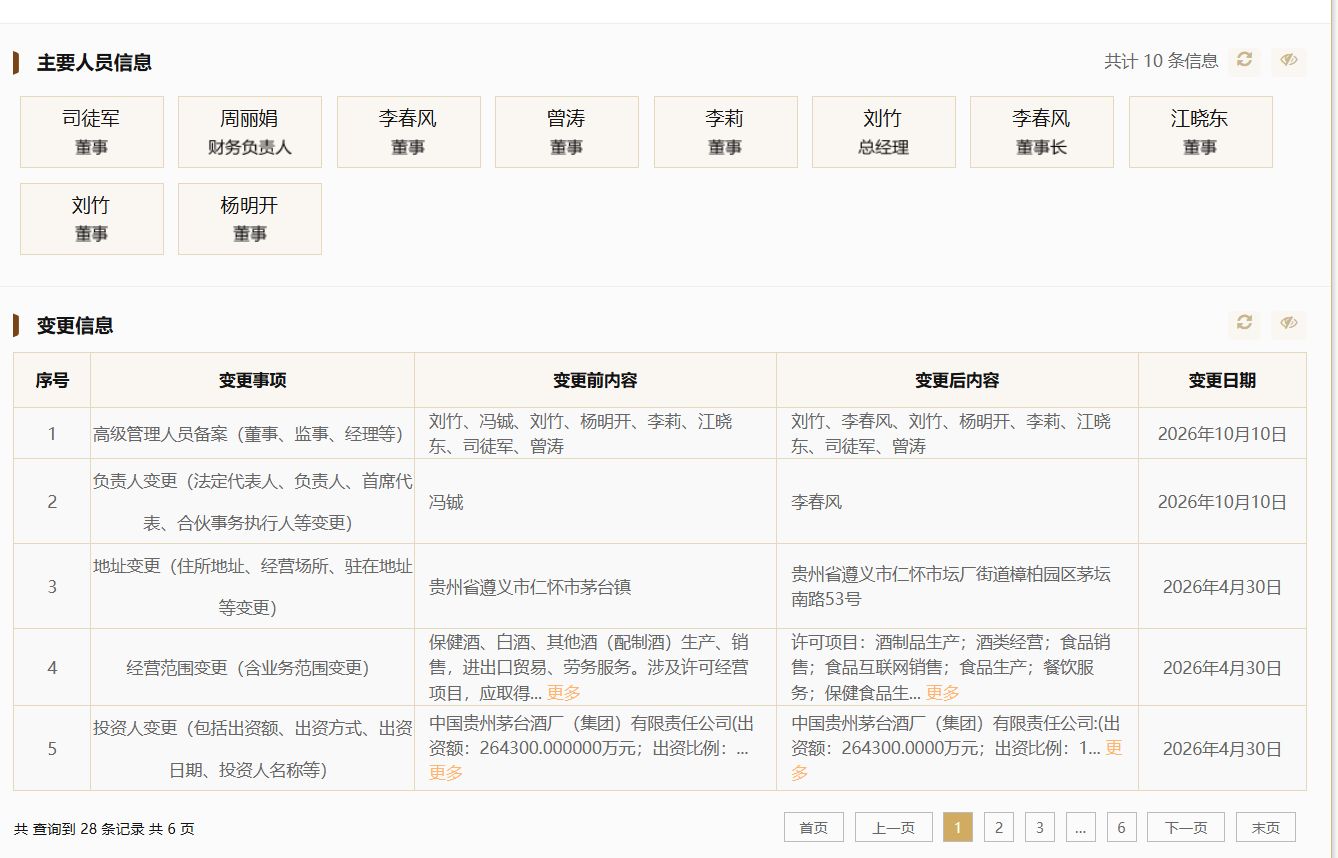The height and width of the screenshot is (858, 1338).
Task: Click the 上一页 pagination button
Action: click(x=894, y=828)
